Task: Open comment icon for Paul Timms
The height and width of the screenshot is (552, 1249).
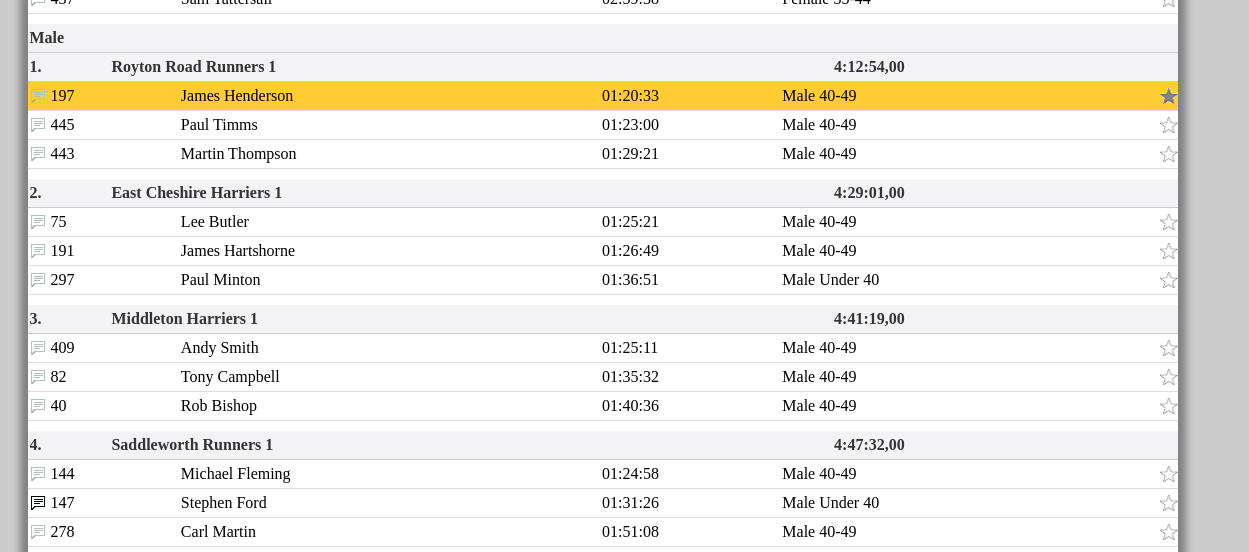Action: click(38, 126)
